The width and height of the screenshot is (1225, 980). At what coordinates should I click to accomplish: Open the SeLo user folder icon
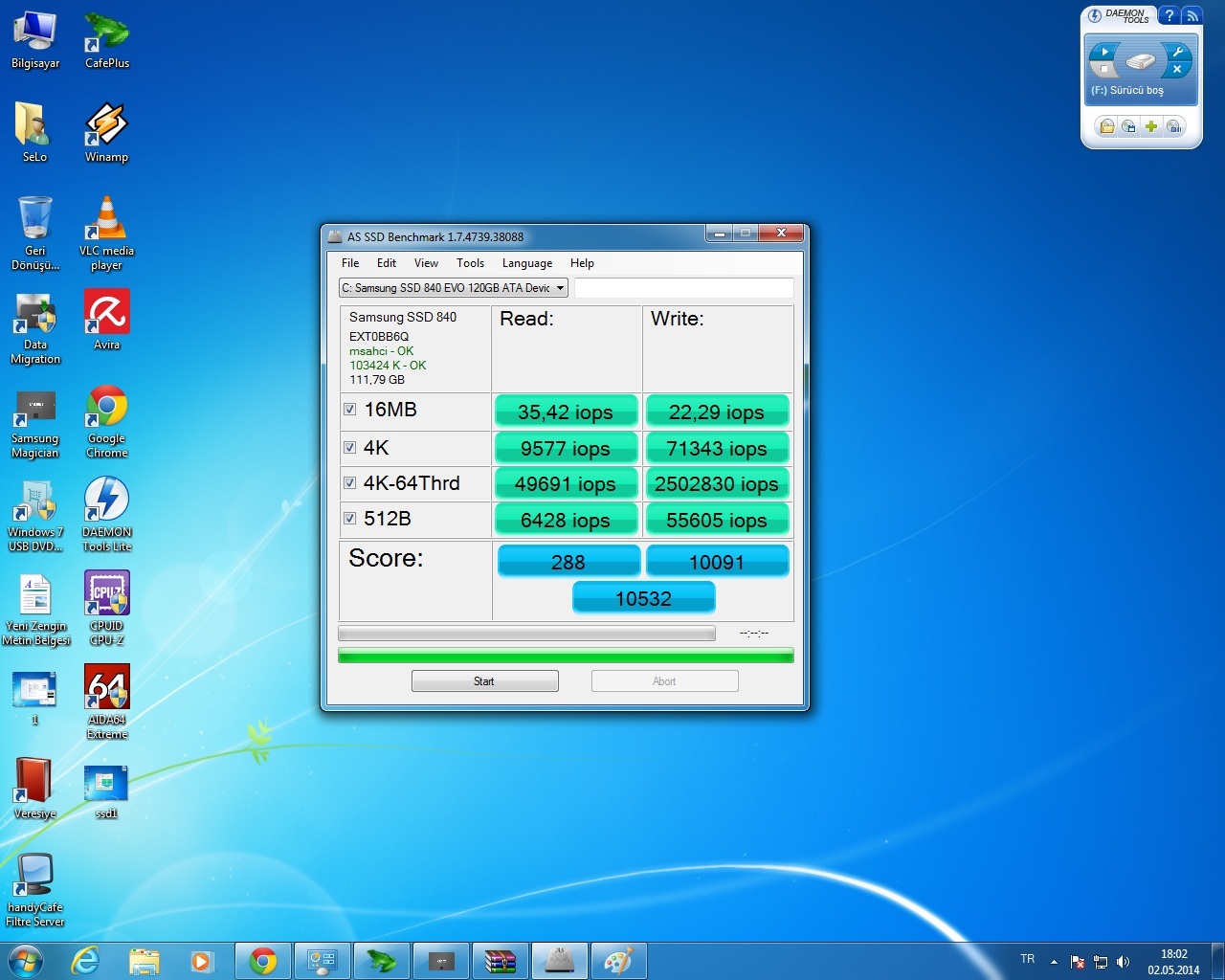34,133
